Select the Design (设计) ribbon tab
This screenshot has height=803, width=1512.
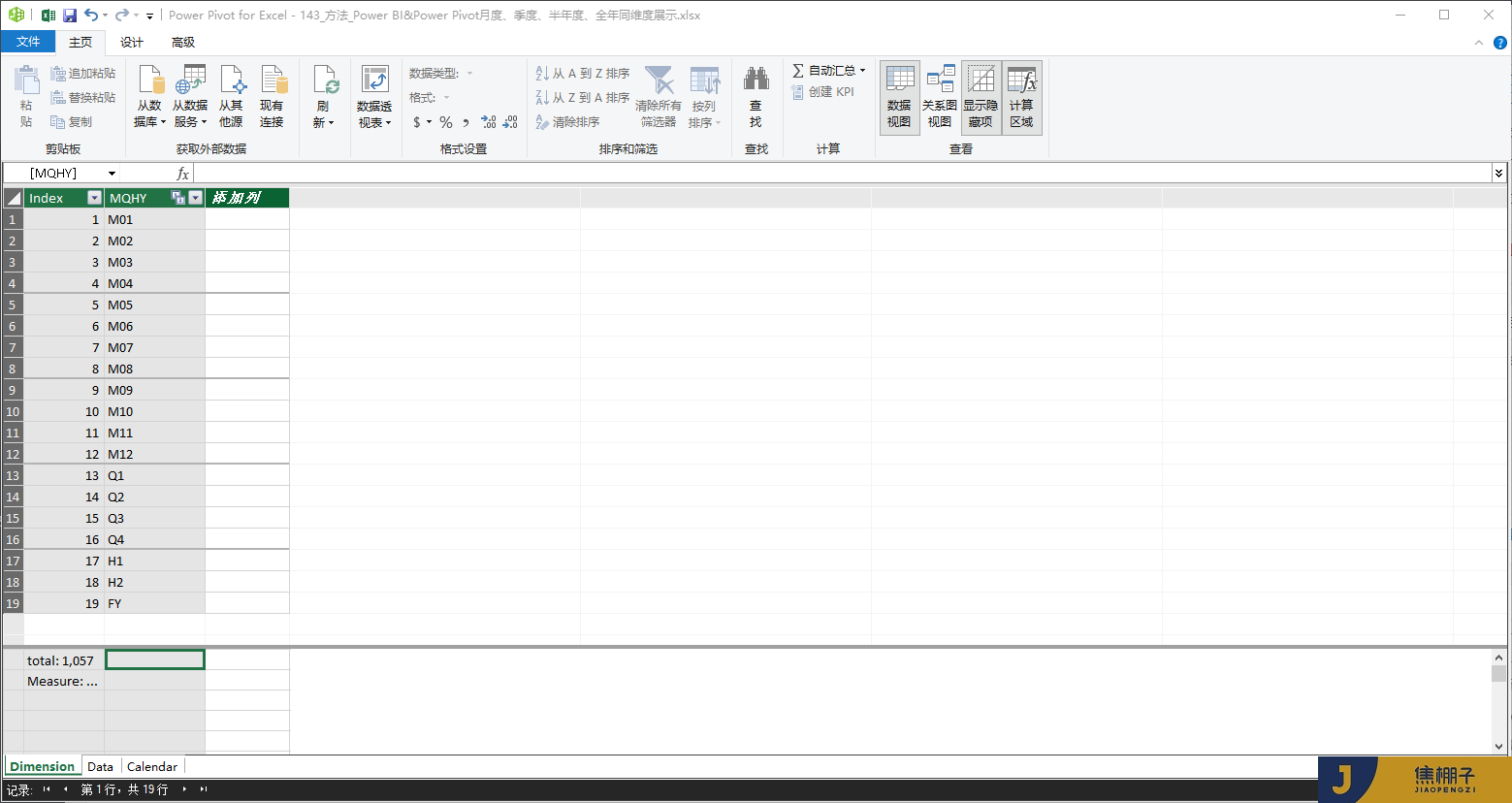(x=132, y=42)
